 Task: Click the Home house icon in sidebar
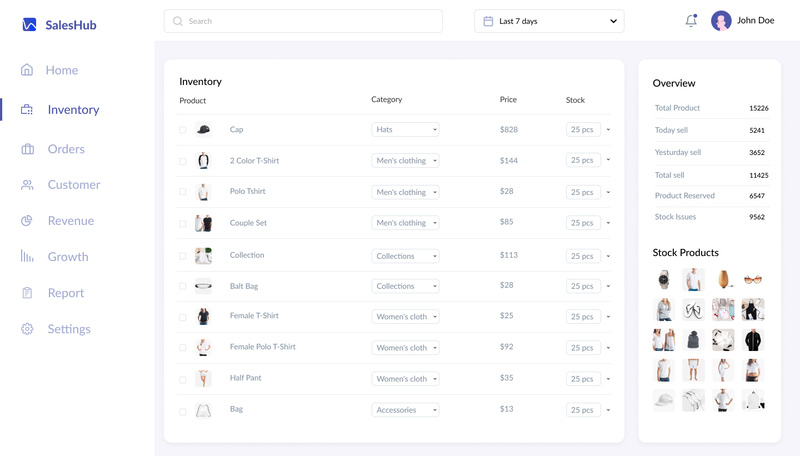click(27, 70)
